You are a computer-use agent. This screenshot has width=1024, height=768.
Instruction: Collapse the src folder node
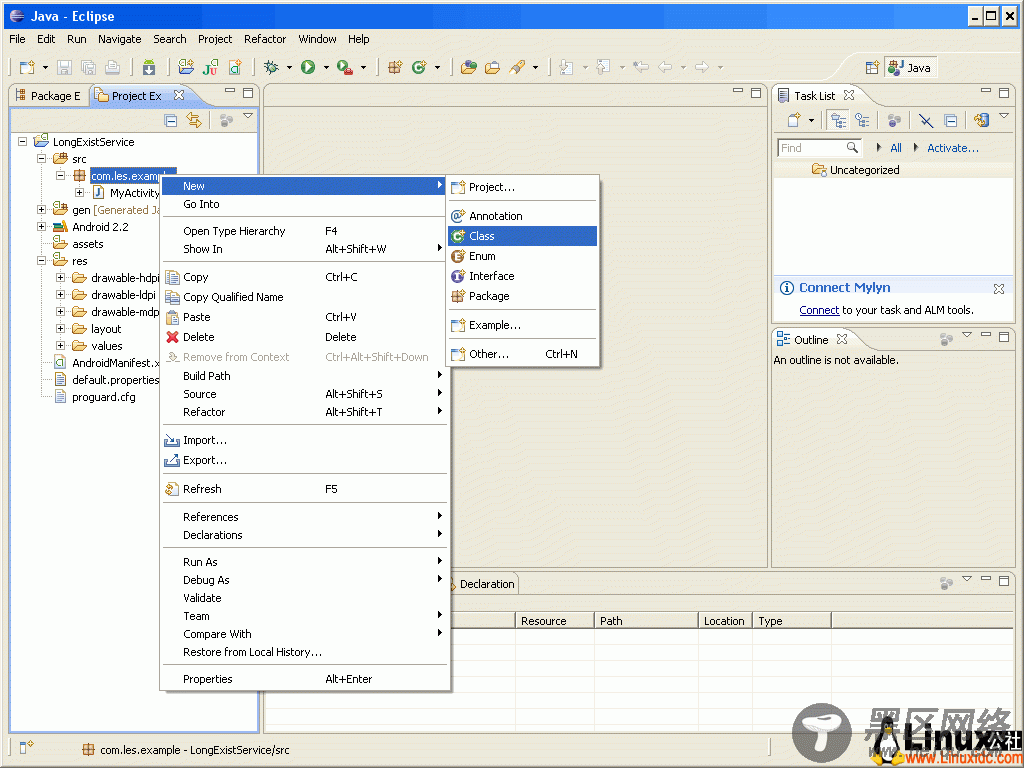42,158
